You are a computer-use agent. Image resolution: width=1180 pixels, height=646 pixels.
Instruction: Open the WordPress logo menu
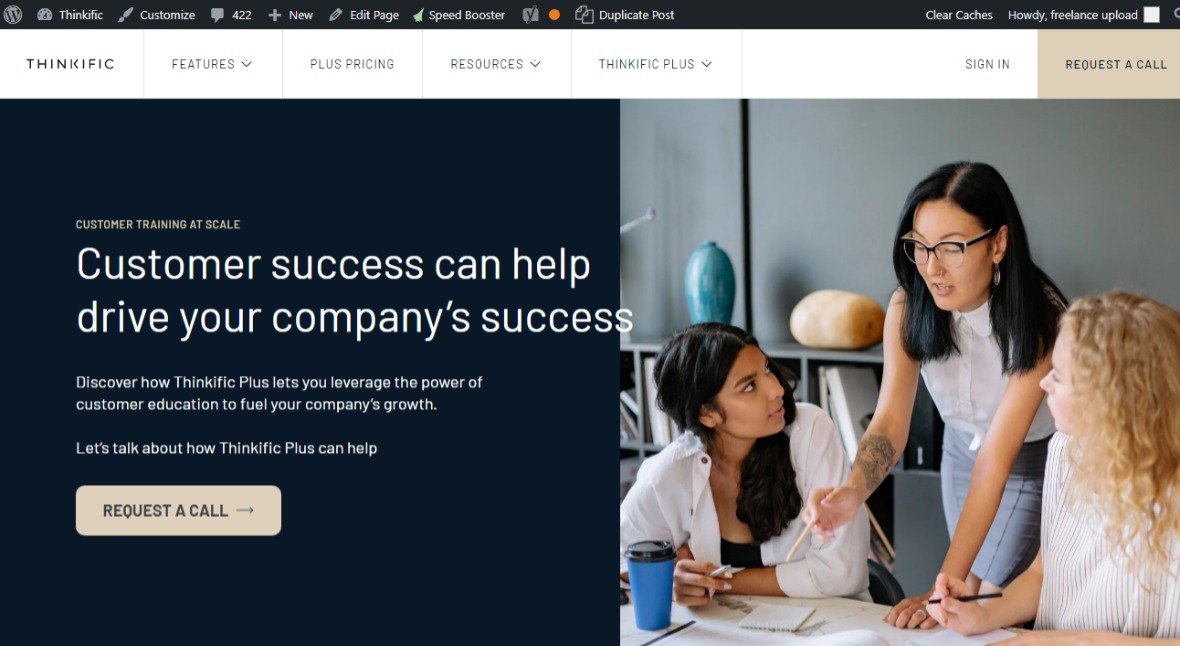tap(13, 14)
